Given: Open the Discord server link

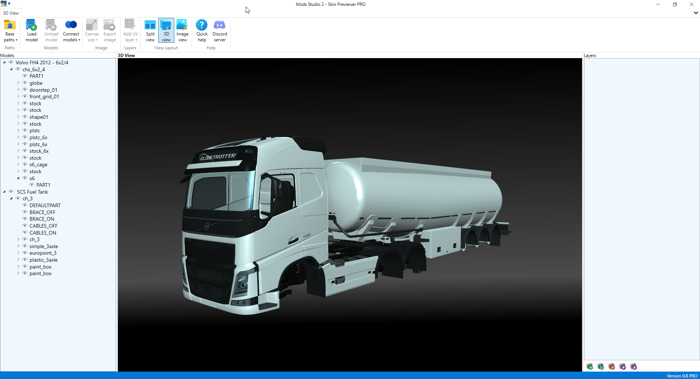Looking at the screenshot, I should pyautogui.click(x=220, y=31).
